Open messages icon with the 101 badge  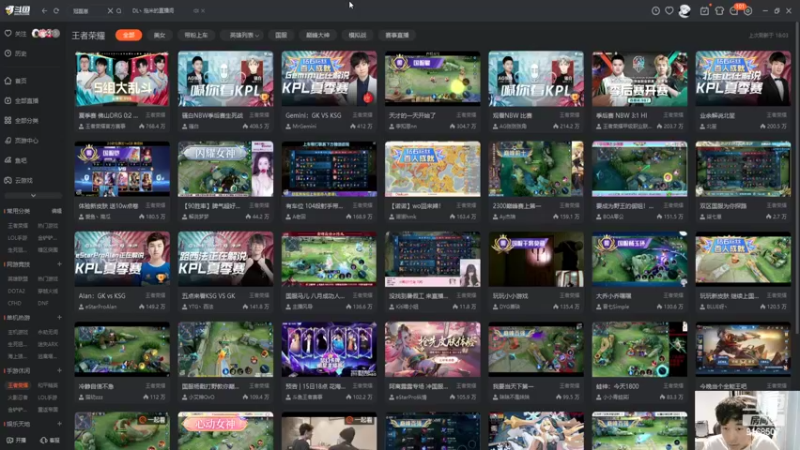click(x=734, y=11)
